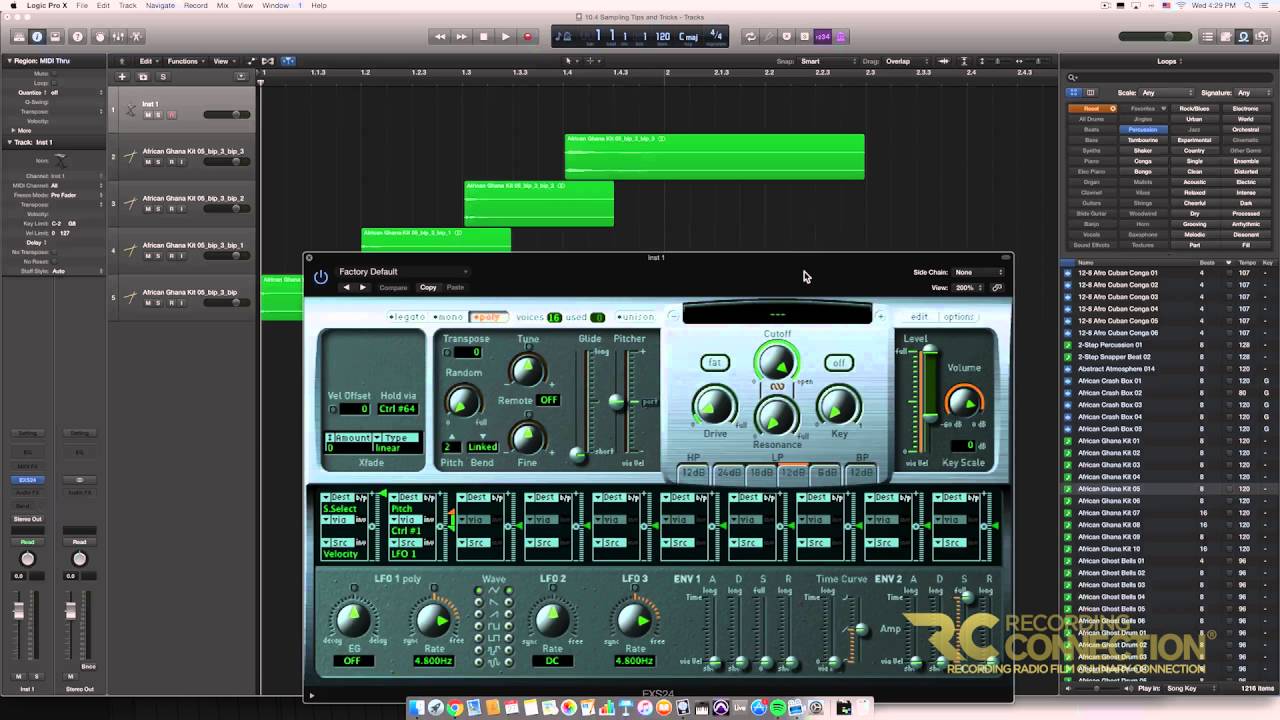Open the Media Browser icon
The image size is (1280, 720).
click(x=1262, y=37)
